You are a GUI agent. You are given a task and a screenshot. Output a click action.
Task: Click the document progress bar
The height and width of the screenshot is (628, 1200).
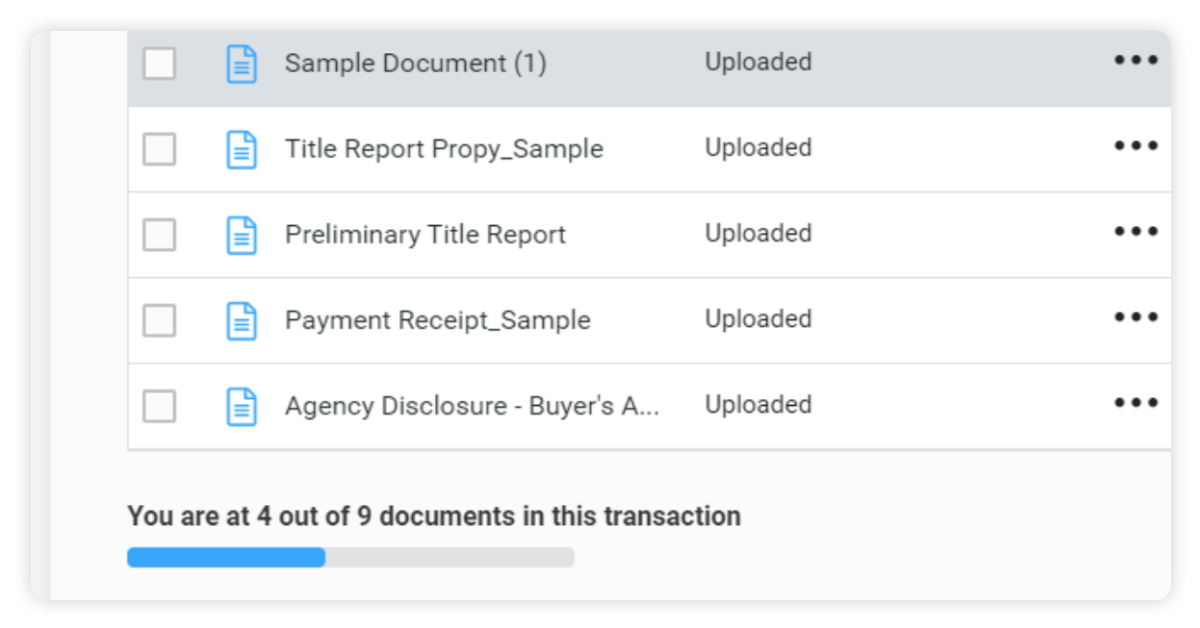[350, 557]
